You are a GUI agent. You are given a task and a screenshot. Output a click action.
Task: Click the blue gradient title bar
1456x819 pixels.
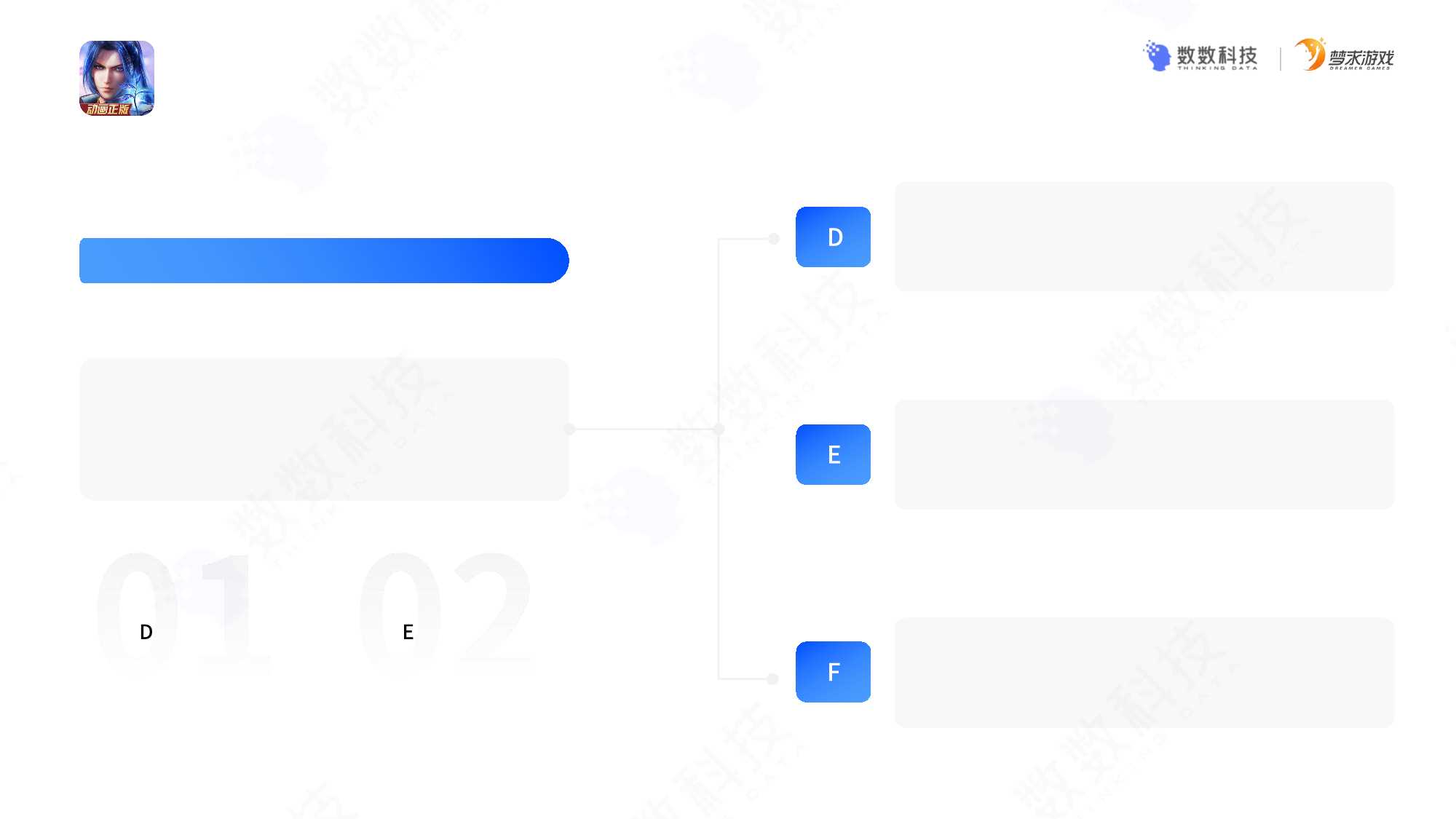324,261
